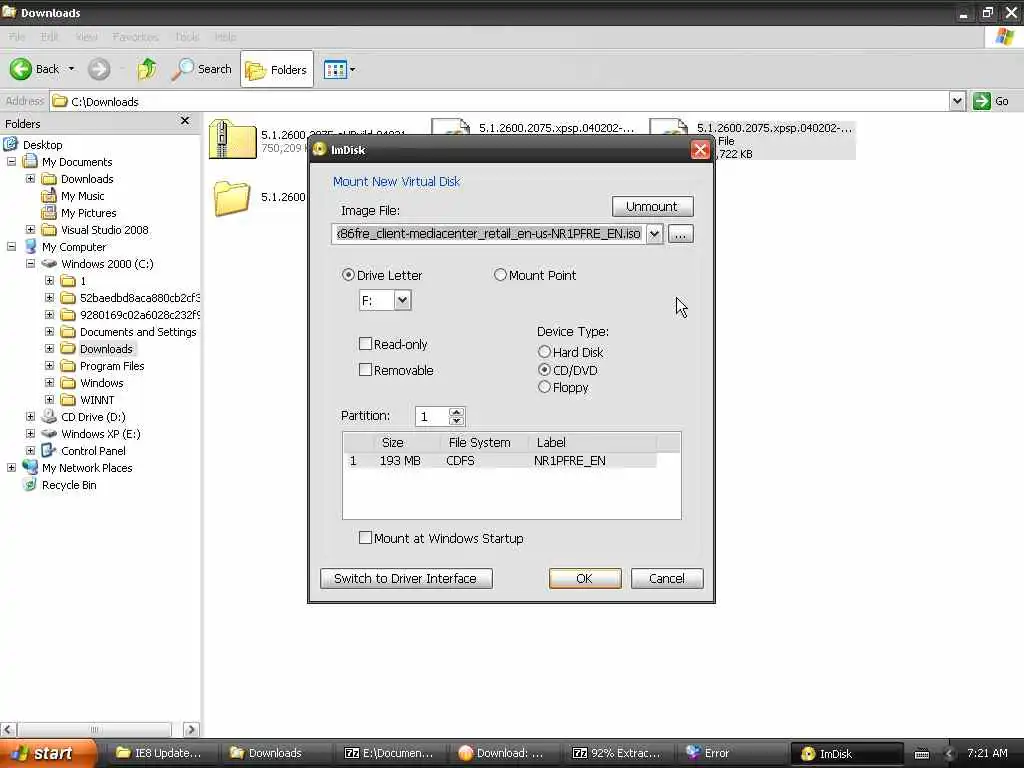Click the Image File path field

pyautogui.click(x=488, y=234)
